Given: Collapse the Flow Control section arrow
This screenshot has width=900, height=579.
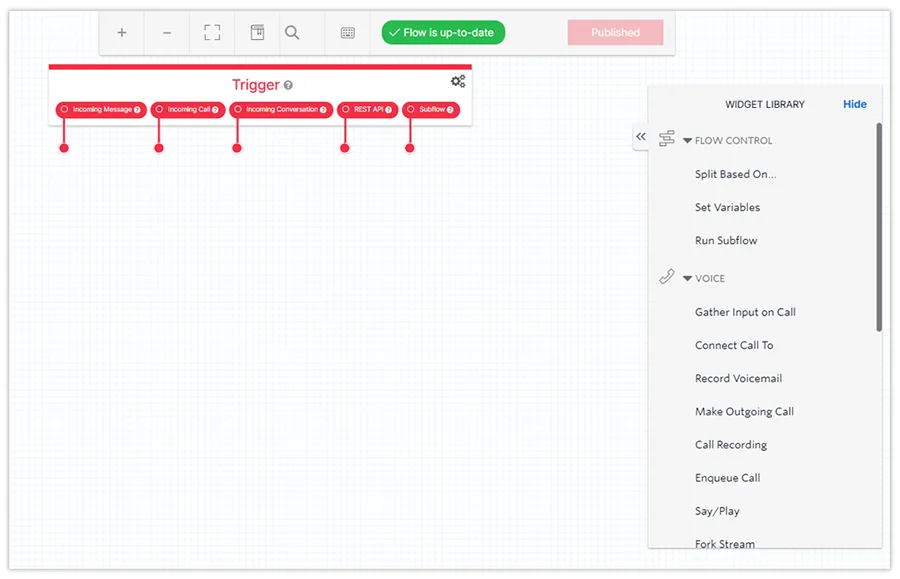Looking at the screenshot, I should click(687, 141).
